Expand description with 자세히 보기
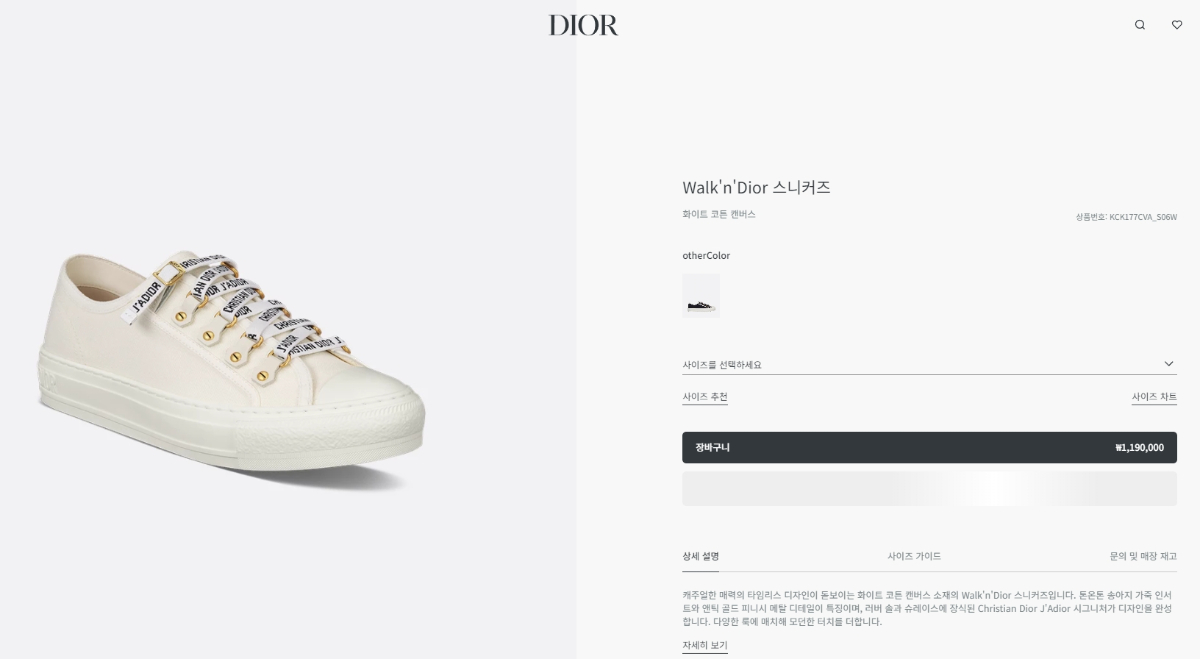1200x659 pixels. click(x=705, y=646)
